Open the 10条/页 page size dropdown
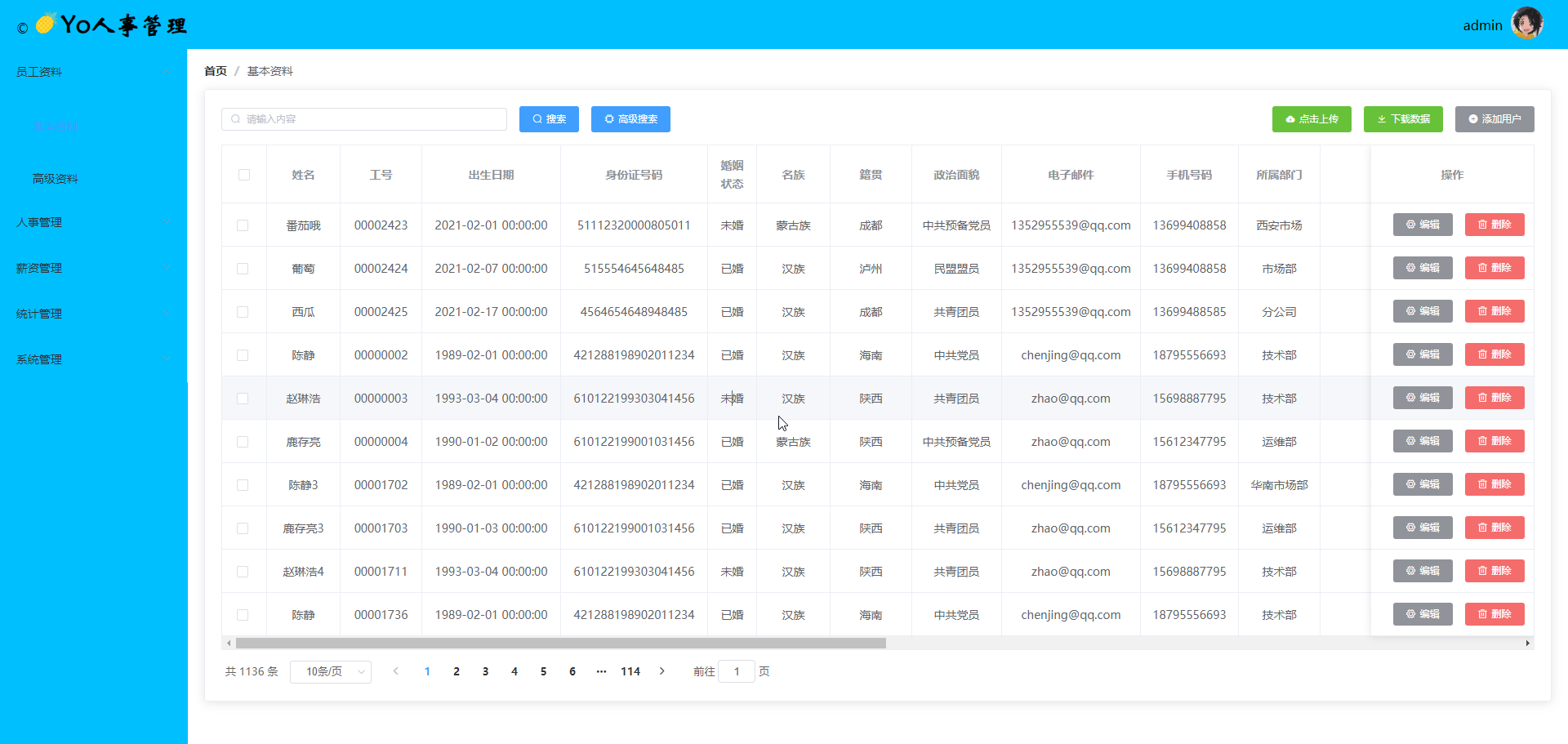Screen dimensions: 1568x744 coord(331,671)
